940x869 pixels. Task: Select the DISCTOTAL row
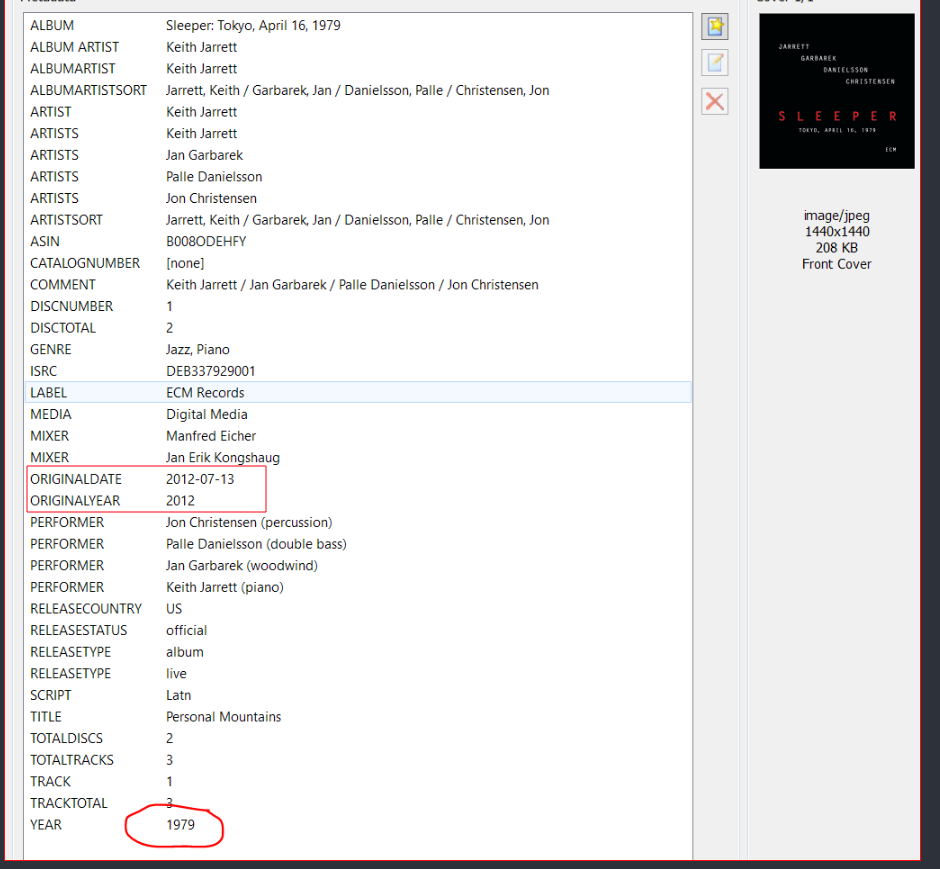(x=358, y=328)
